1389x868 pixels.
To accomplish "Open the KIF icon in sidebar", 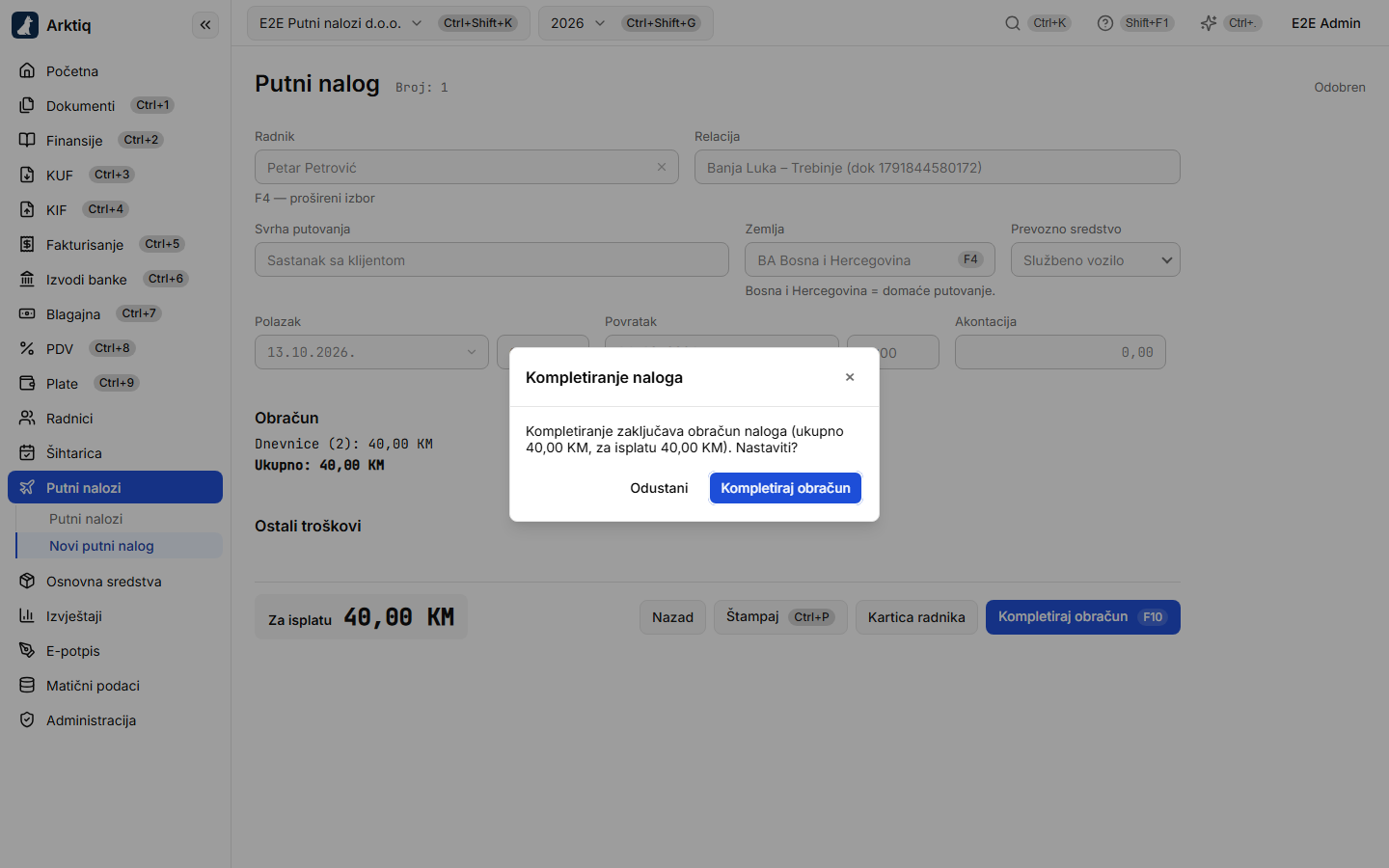I will tap(27, 209).
